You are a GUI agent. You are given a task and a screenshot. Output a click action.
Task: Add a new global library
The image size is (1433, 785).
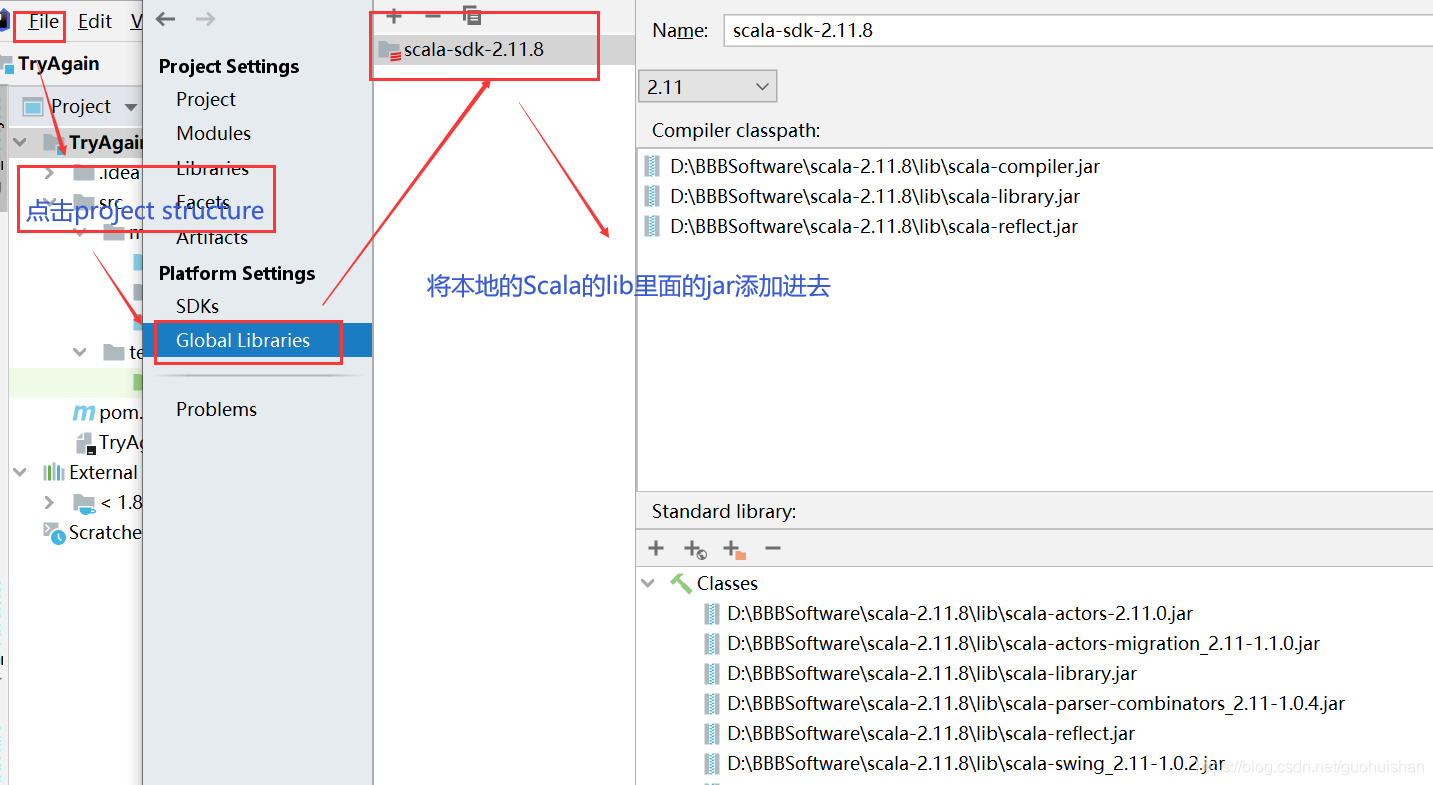point(394,15)
